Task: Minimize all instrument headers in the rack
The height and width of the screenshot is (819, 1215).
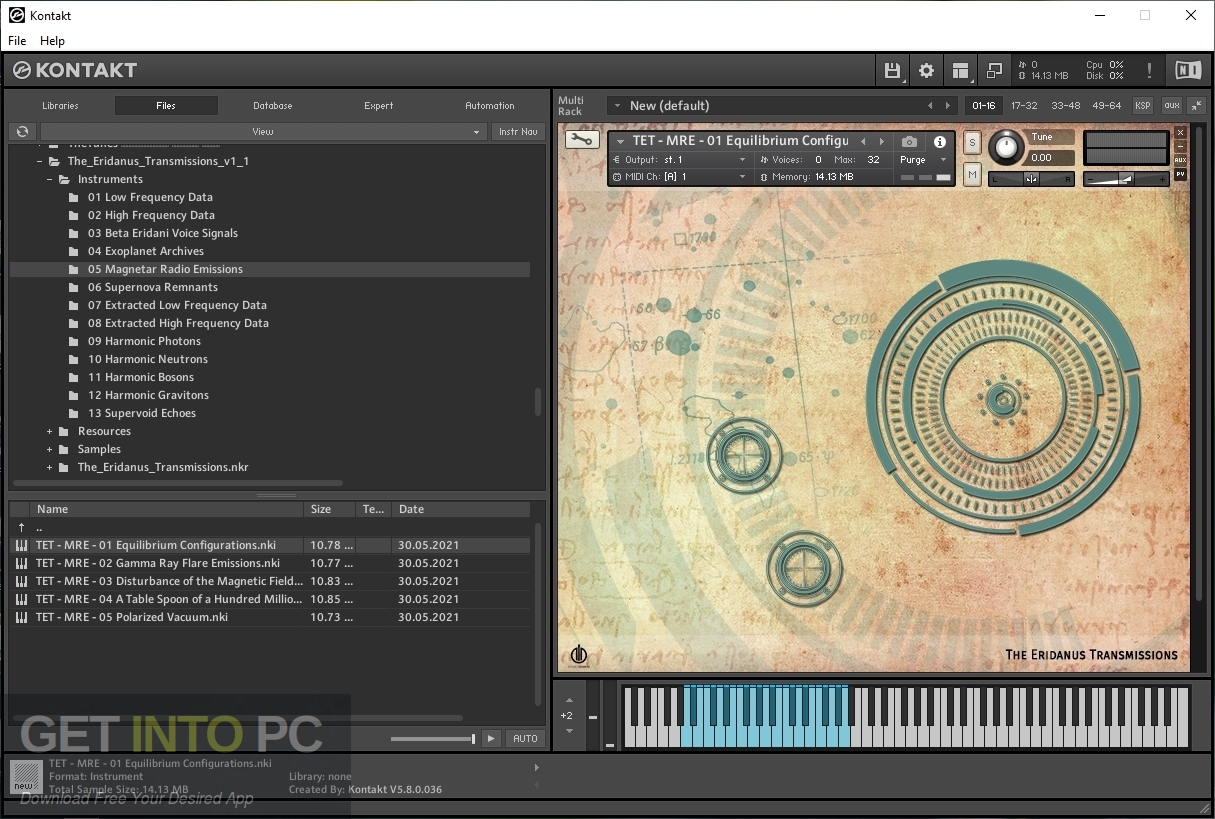Action: click(1196, 105)
